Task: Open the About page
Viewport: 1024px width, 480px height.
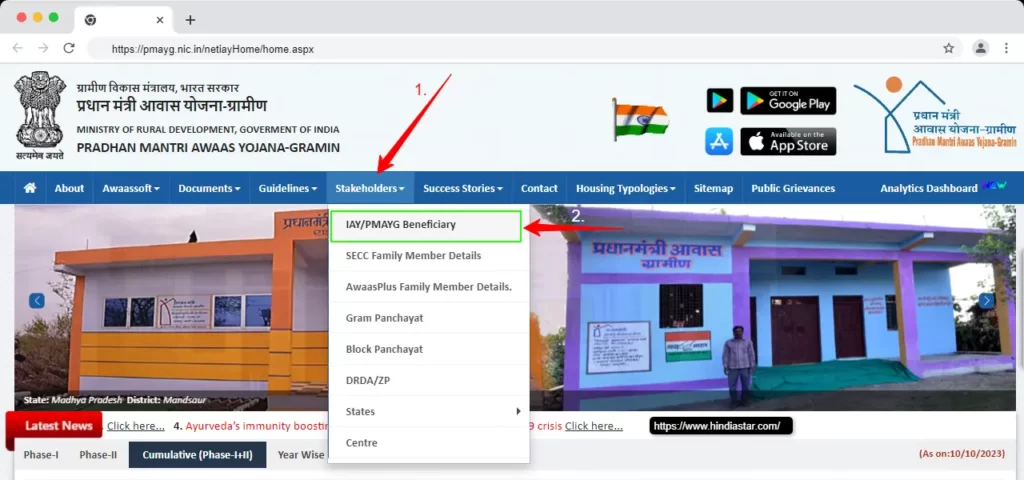Action: tap(69, 188)
